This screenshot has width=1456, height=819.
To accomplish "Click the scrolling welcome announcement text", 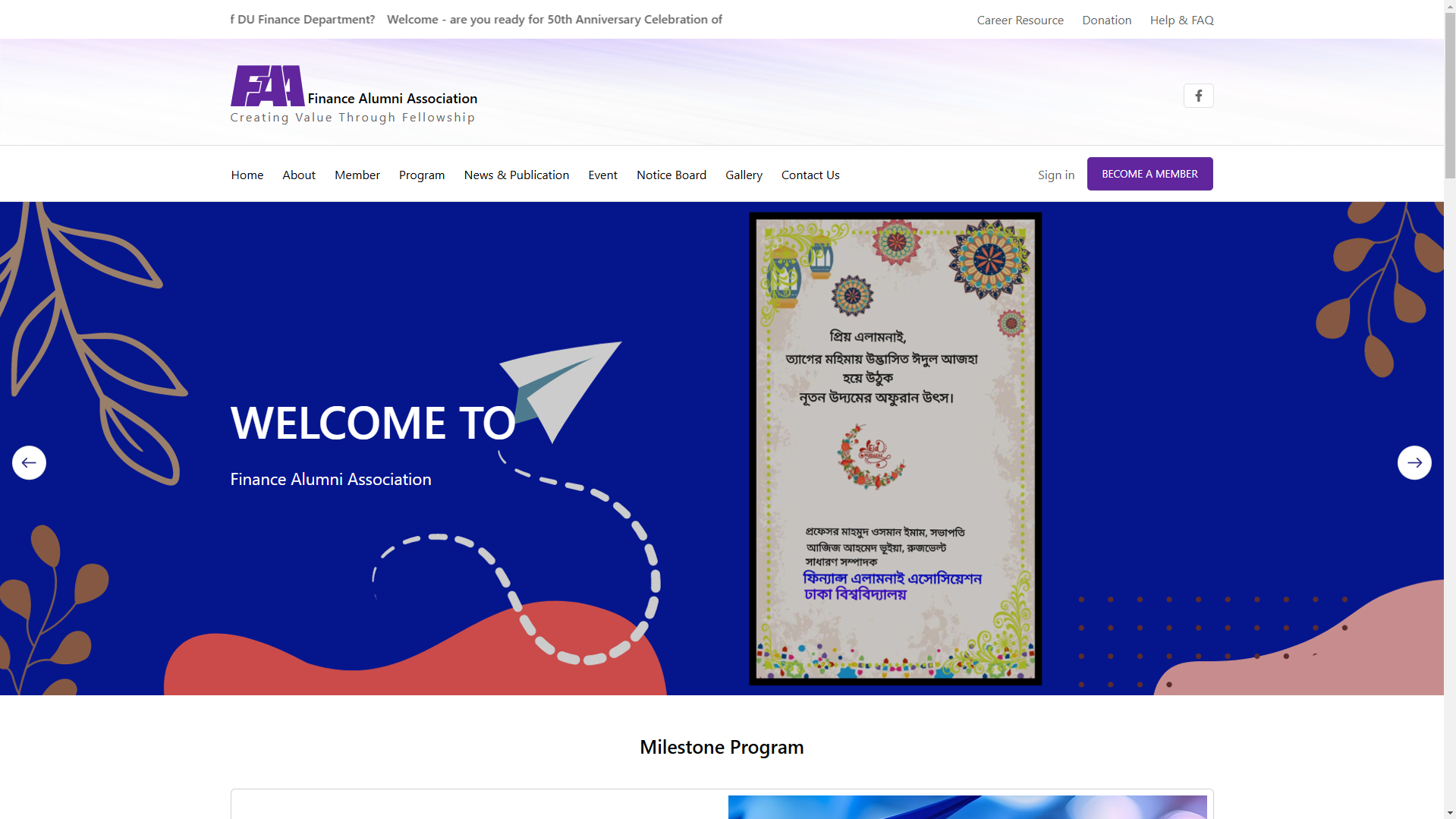I will [476, 19].
